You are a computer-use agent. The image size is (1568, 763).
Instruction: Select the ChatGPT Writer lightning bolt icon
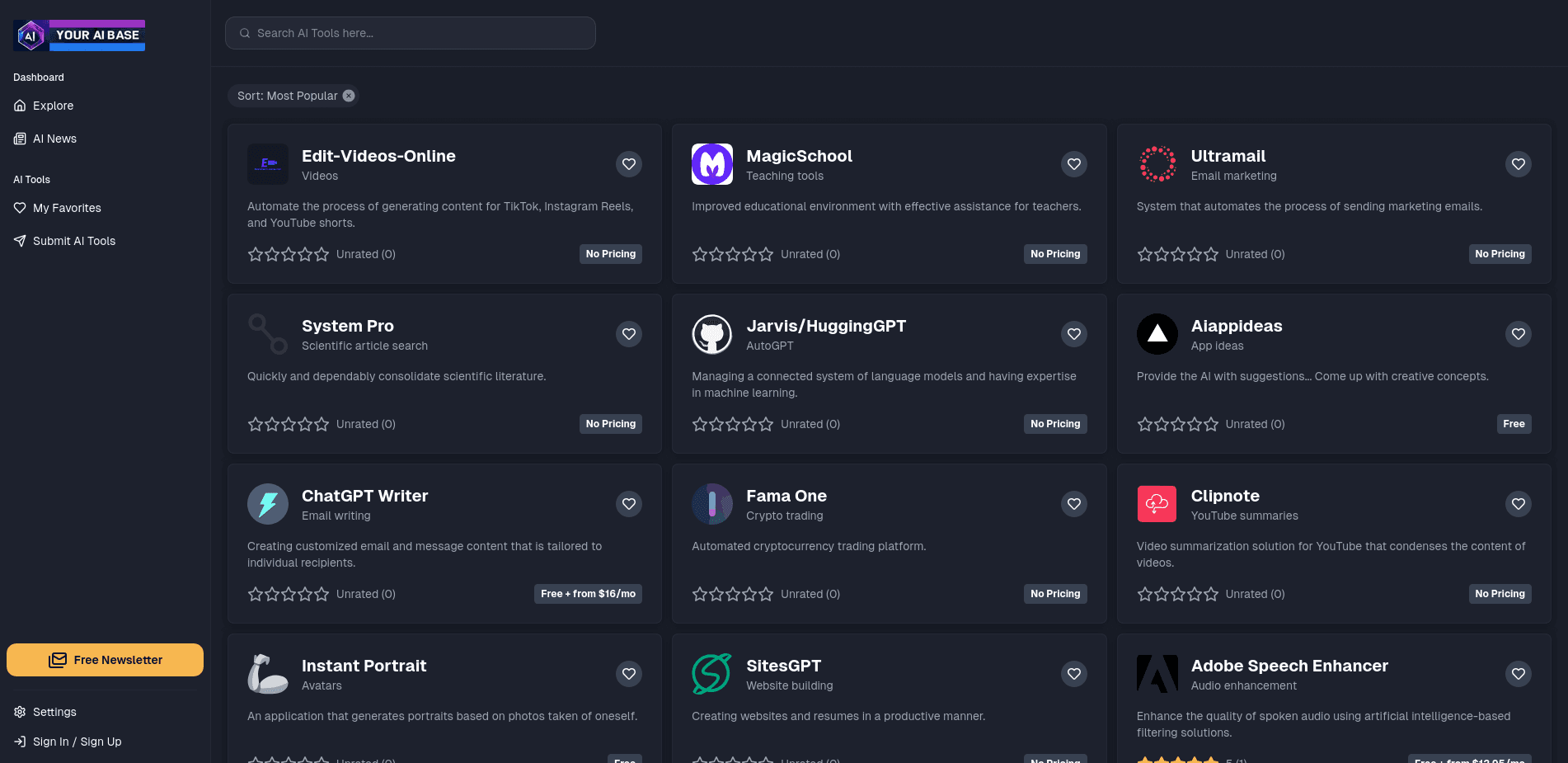[267, 504]
